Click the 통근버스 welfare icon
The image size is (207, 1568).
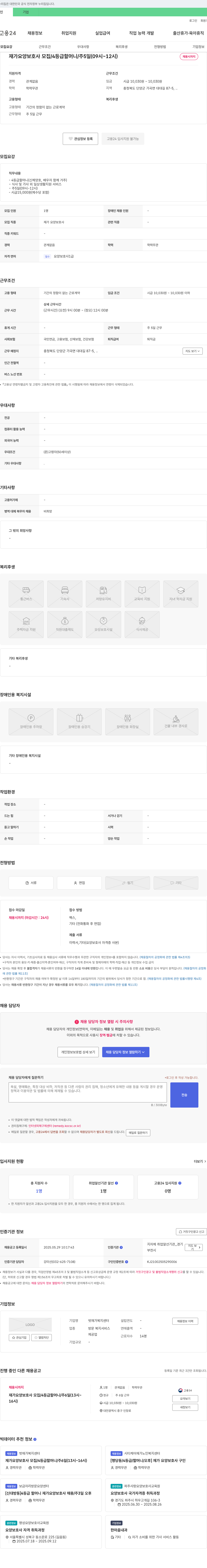26,594
